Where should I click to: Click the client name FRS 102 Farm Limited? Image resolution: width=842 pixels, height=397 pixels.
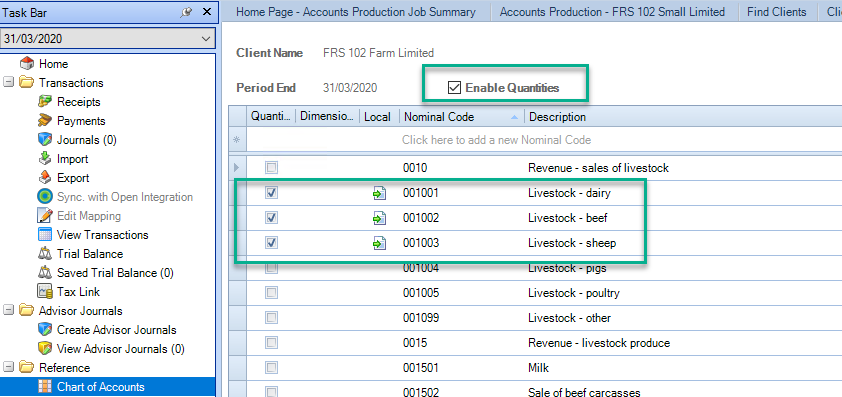[379, 53]
